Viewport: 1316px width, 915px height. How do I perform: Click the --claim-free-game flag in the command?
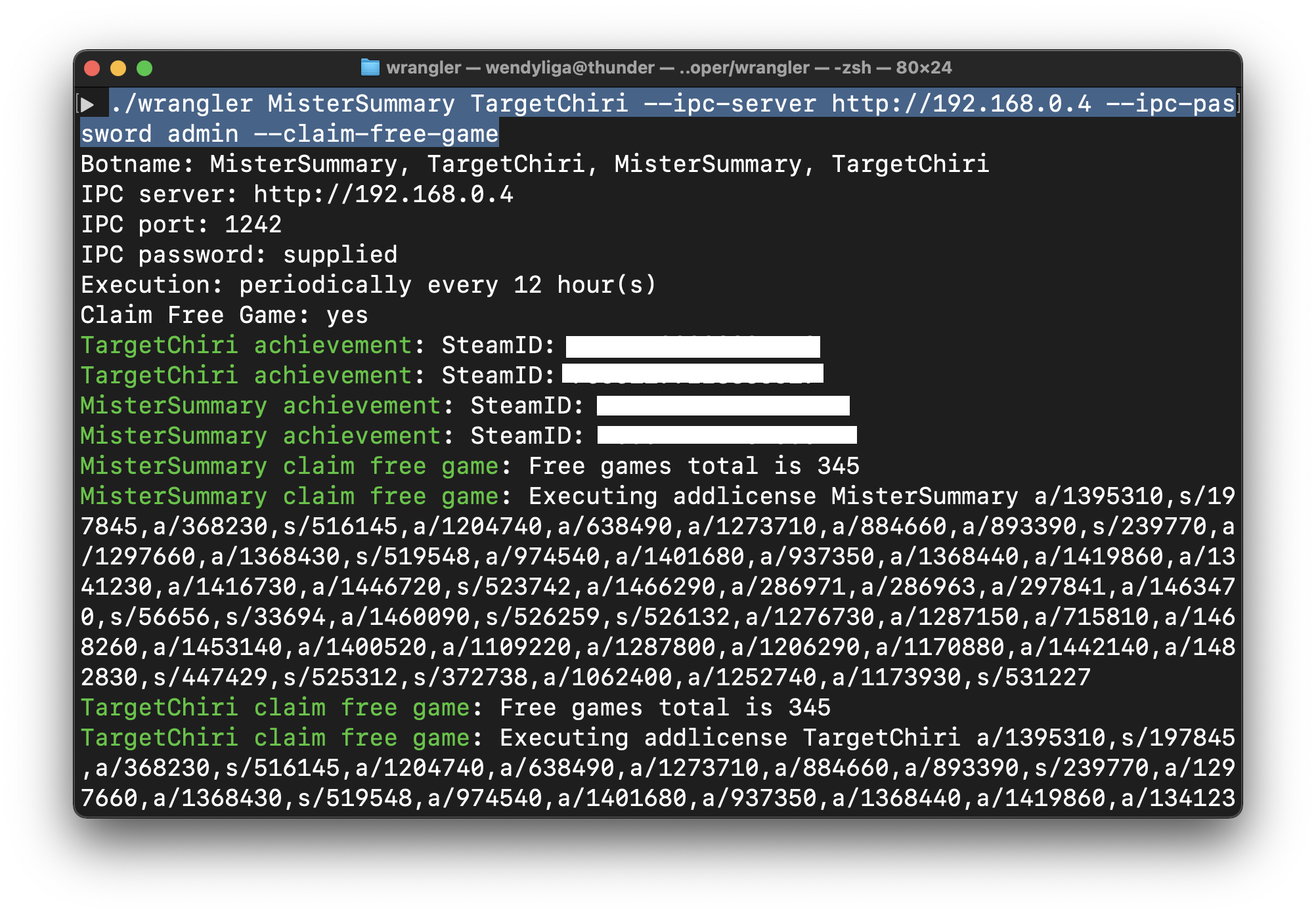[x=376, y=134]
